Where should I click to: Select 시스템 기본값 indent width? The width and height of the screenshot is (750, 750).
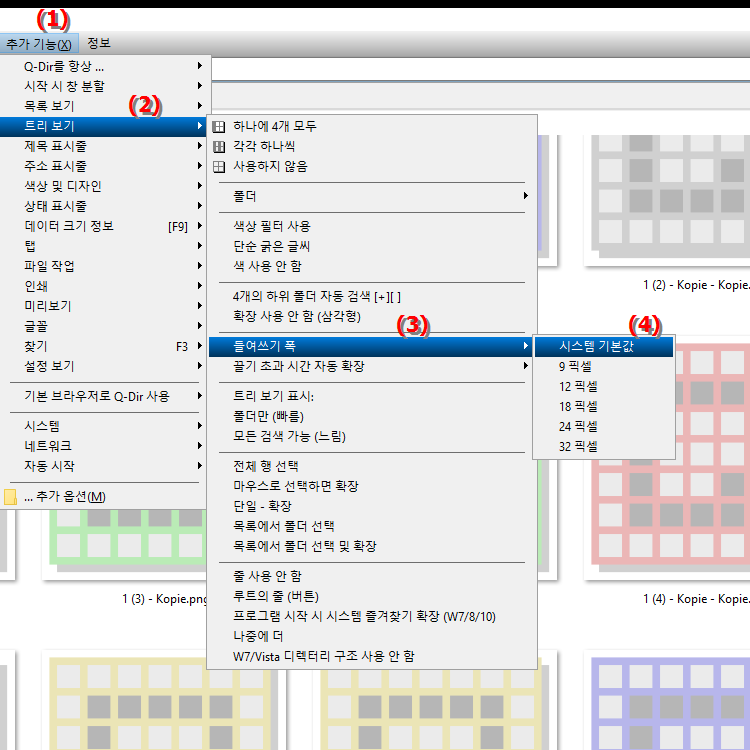(604, 347)
